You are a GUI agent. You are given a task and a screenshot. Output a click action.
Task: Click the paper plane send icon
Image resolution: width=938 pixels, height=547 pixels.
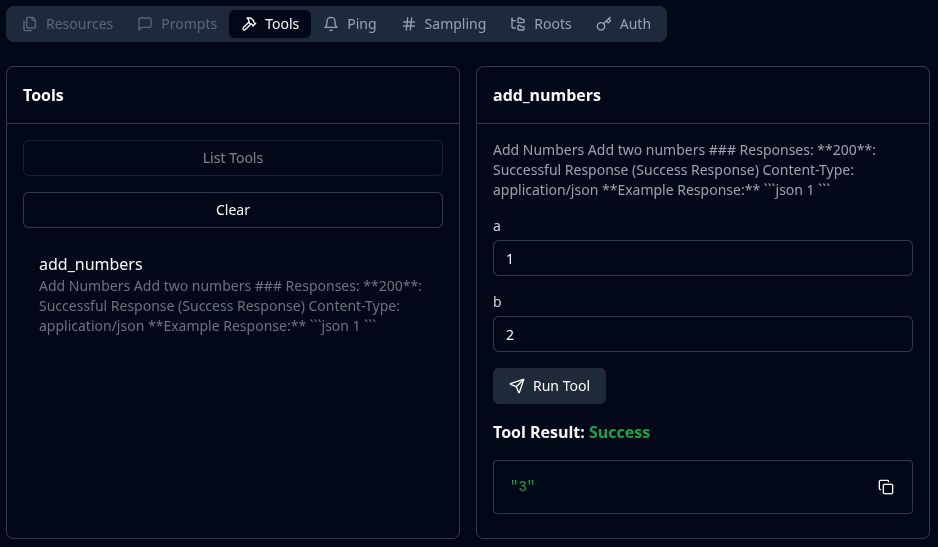point(517,386)
